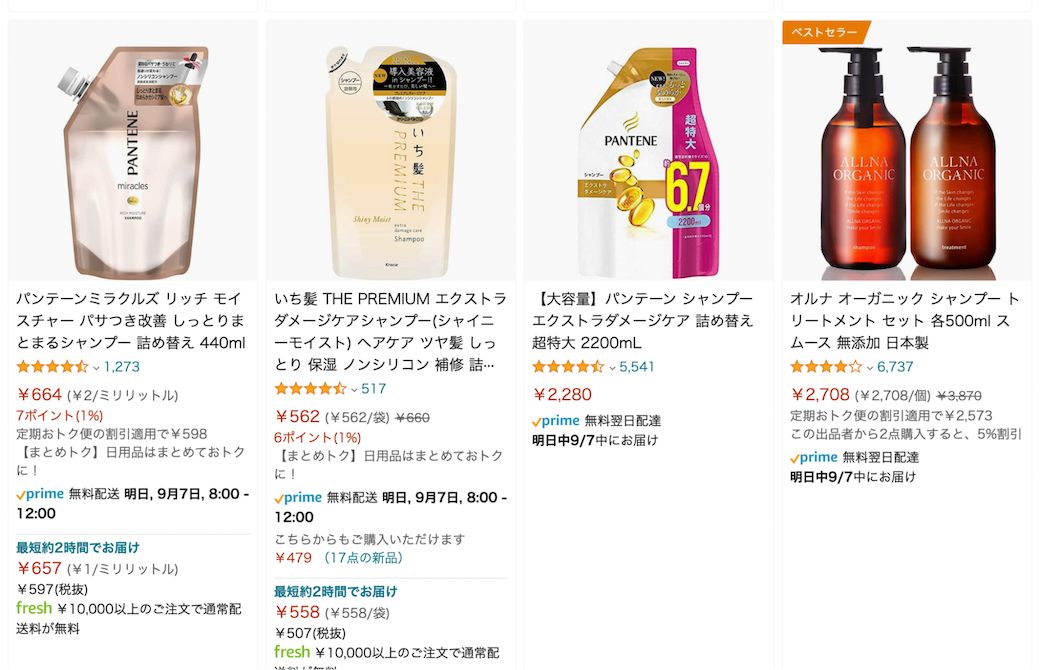Click the ¥2,280 price of Pantene 2200mL
Screen dimensions: 1040x670
point(562,395)
